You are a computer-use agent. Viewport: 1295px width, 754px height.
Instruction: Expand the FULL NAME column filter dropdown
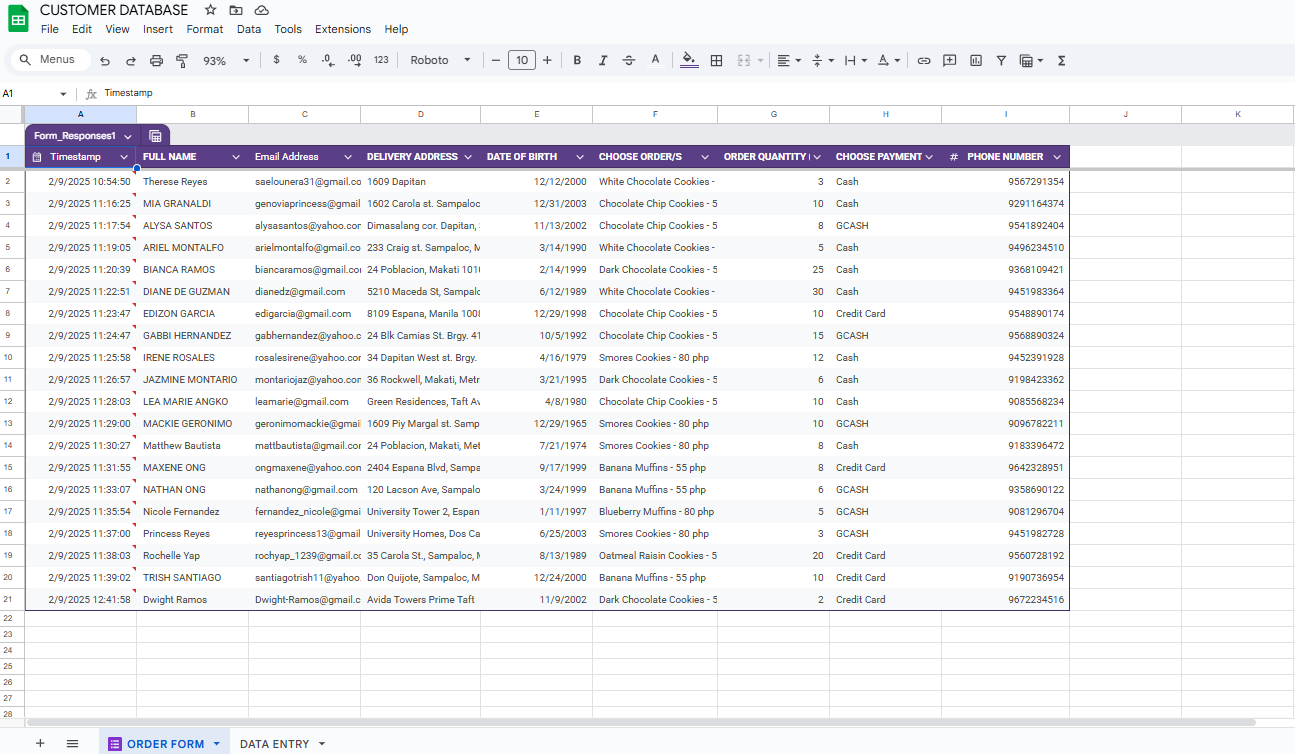236,157
